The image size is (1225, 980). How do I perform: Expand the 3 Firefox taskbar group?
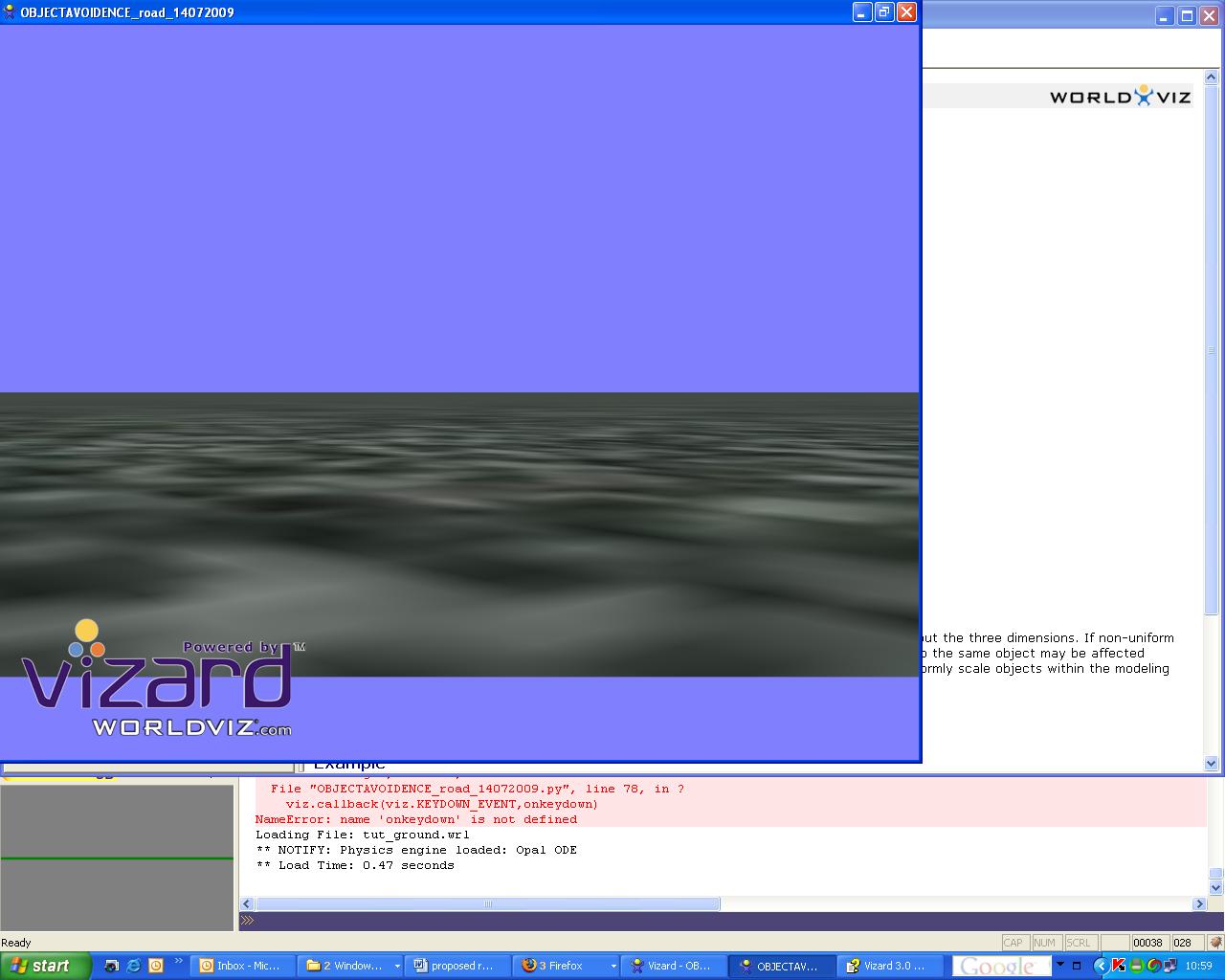pos(613,966)
